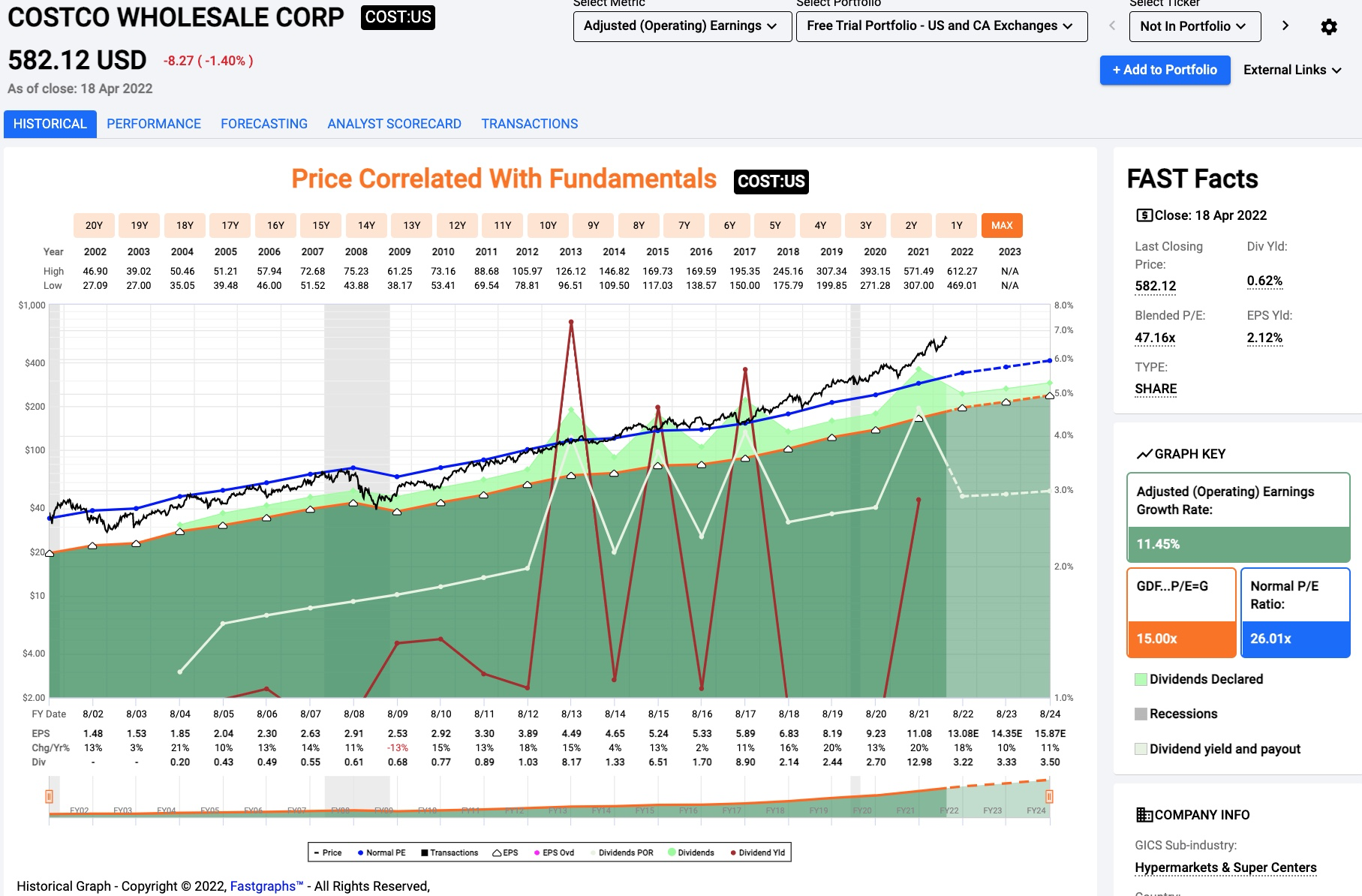Switch to Historical tab
The height and width of the screenshot is (896, 1362).
pyautogui.click(x=50, y=124)
